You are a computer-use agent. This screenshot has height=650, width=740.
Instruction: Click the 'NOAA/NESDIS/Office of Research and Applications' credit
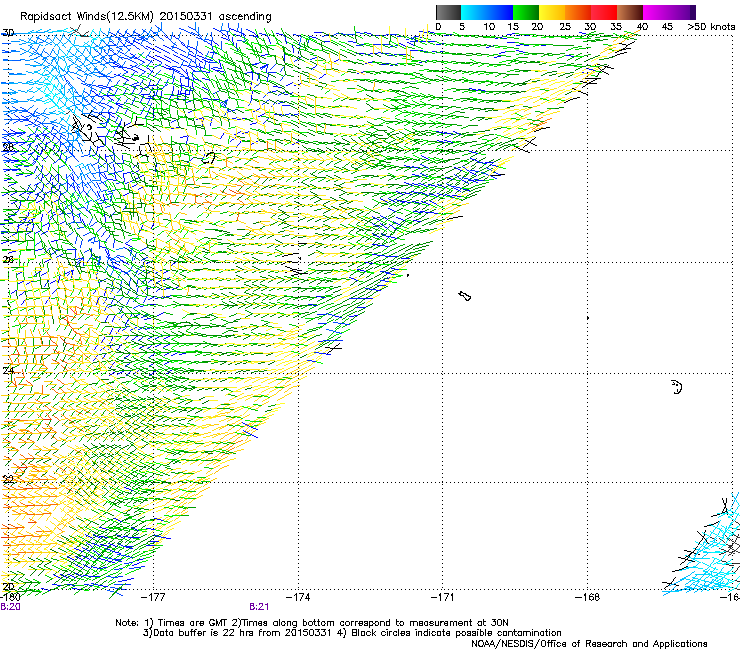click(589, 644)
